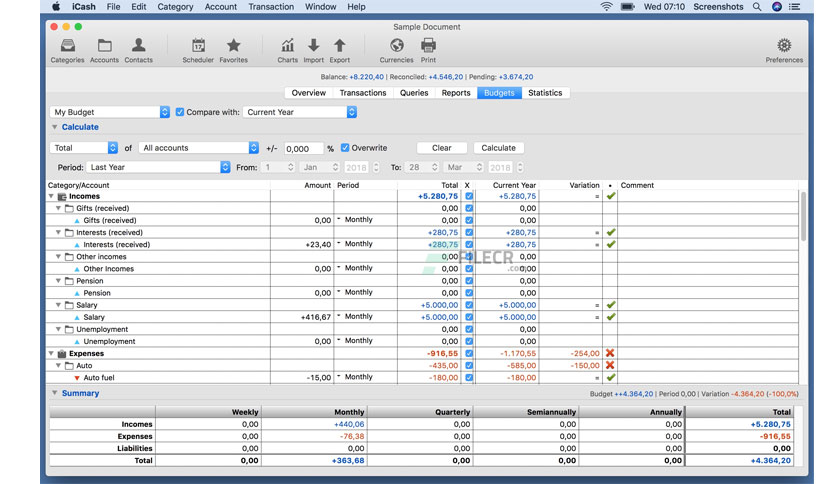The image size is (836, 484).
Task: Open the Period Last Year dropdown
Action: click(158, 167)
